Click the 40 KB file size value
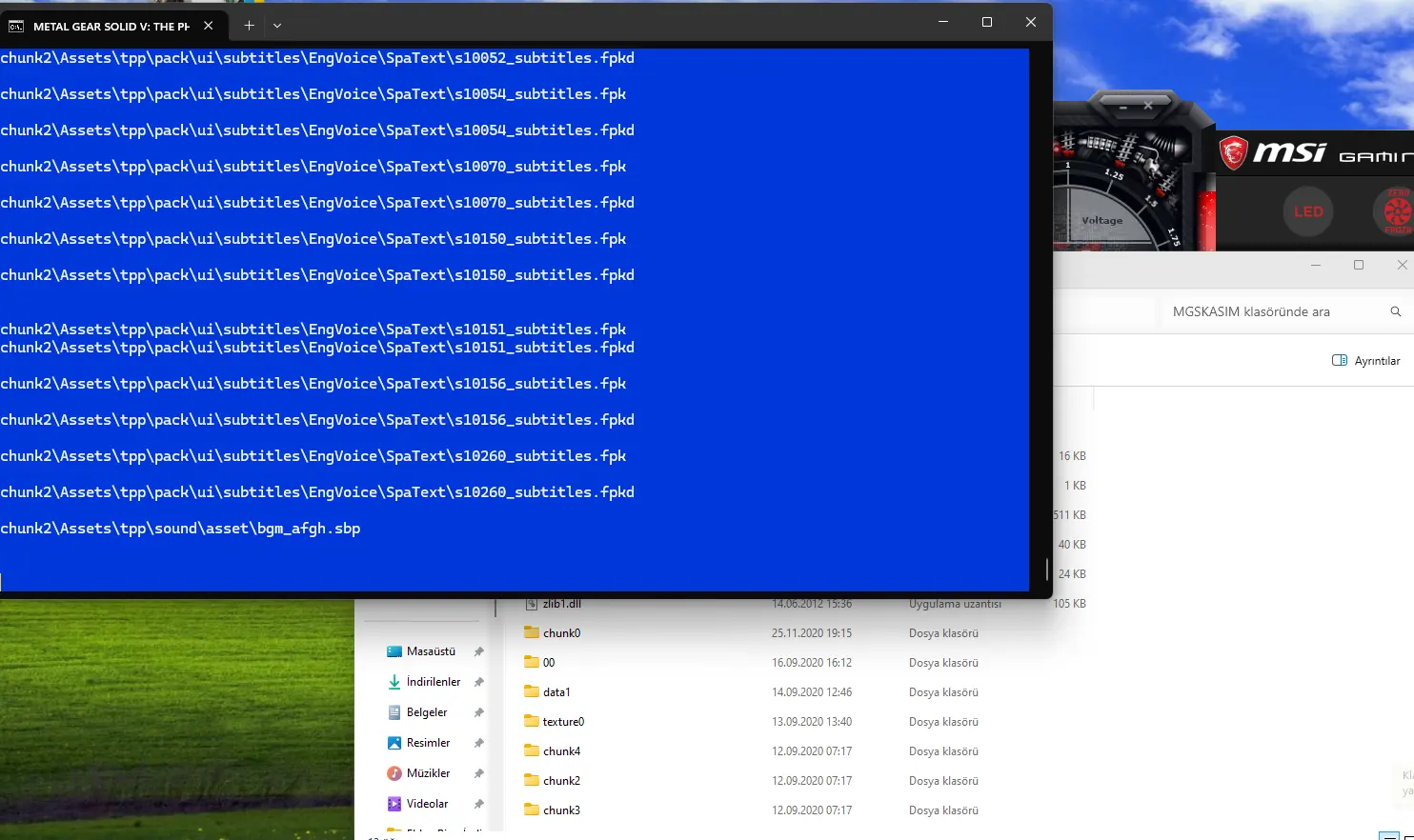The width and height of the screenshot is (1414, 840). (1072, 545)
